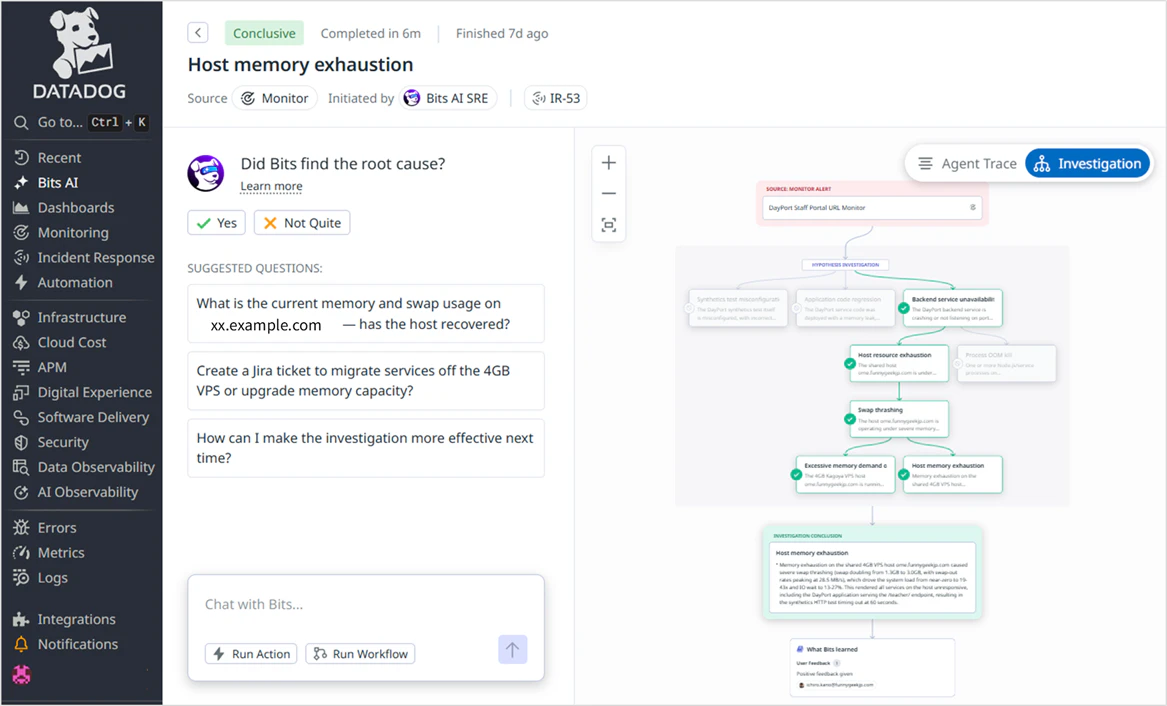Image resolution: width=1167 pixels, height=706 pixels.
Task: Click the AI Observability icon
Action: [21, 492]
